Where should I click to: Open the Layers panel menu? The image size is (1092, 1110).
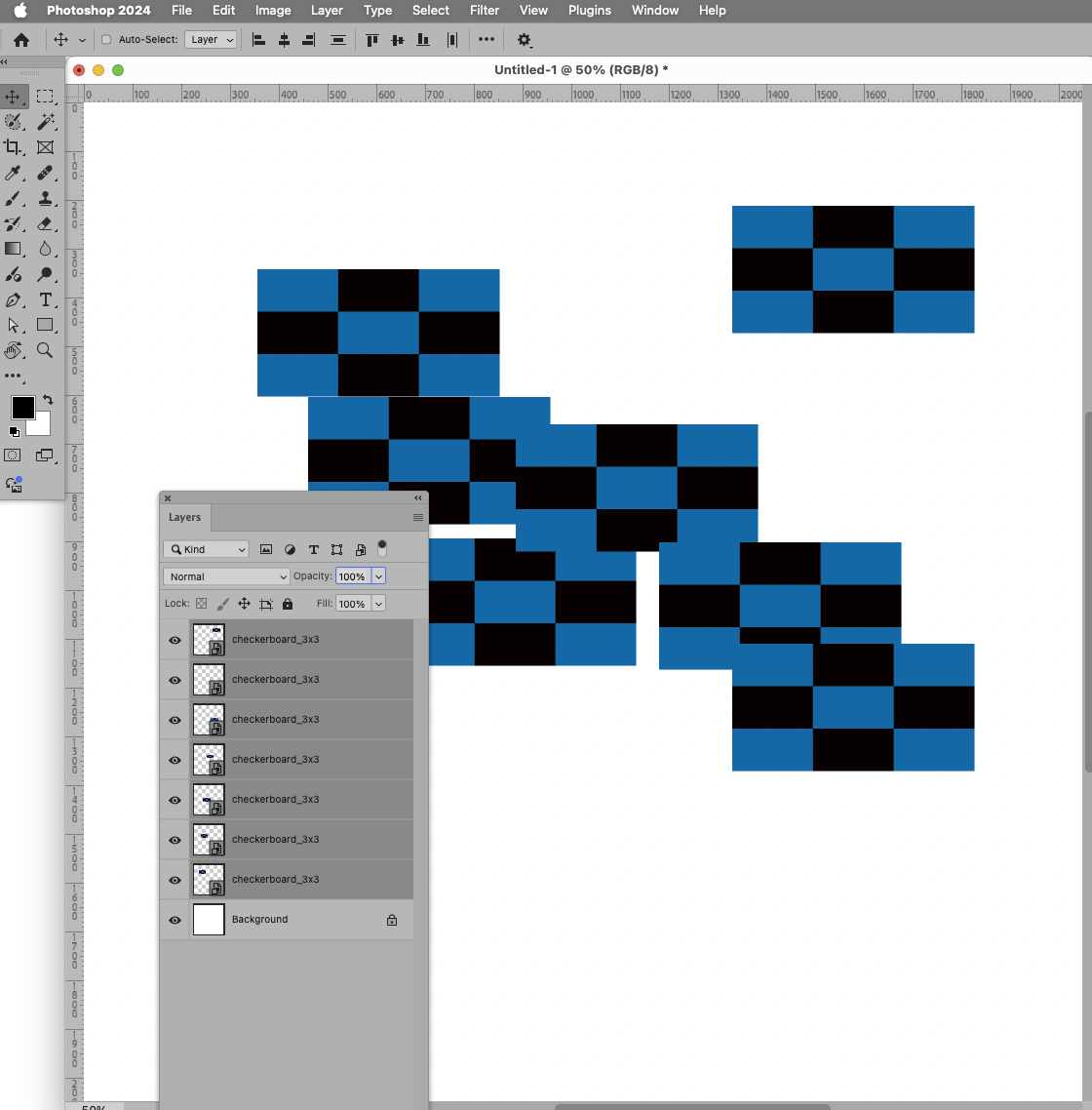[417, 517]
